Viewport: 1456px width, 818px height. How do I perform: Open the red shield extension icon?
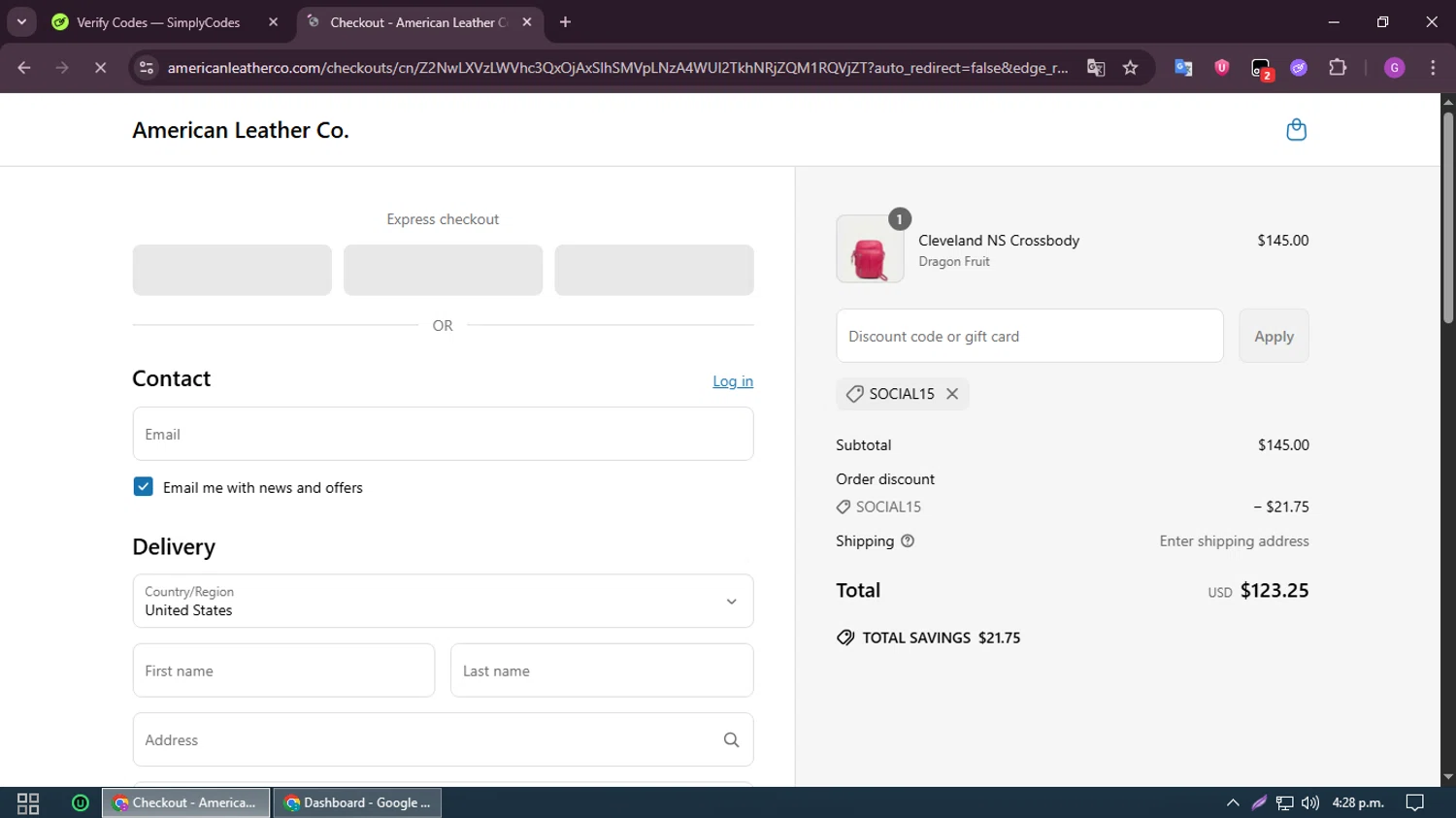1222,68
